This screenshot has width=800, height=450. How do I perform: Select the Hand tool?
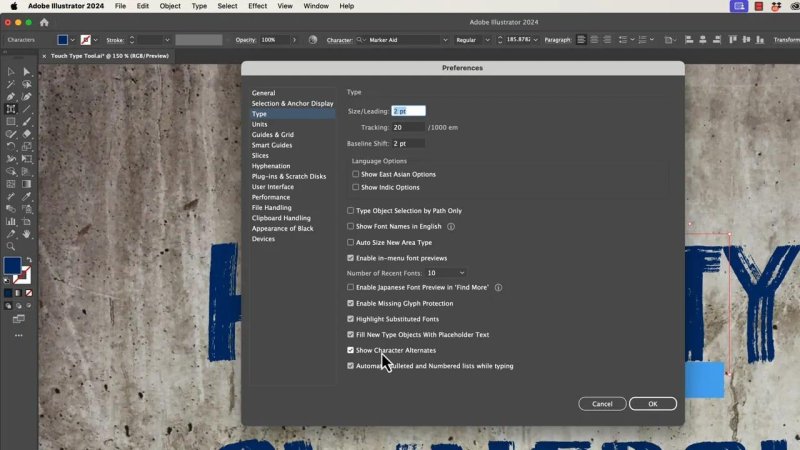(x=27, y=234)
